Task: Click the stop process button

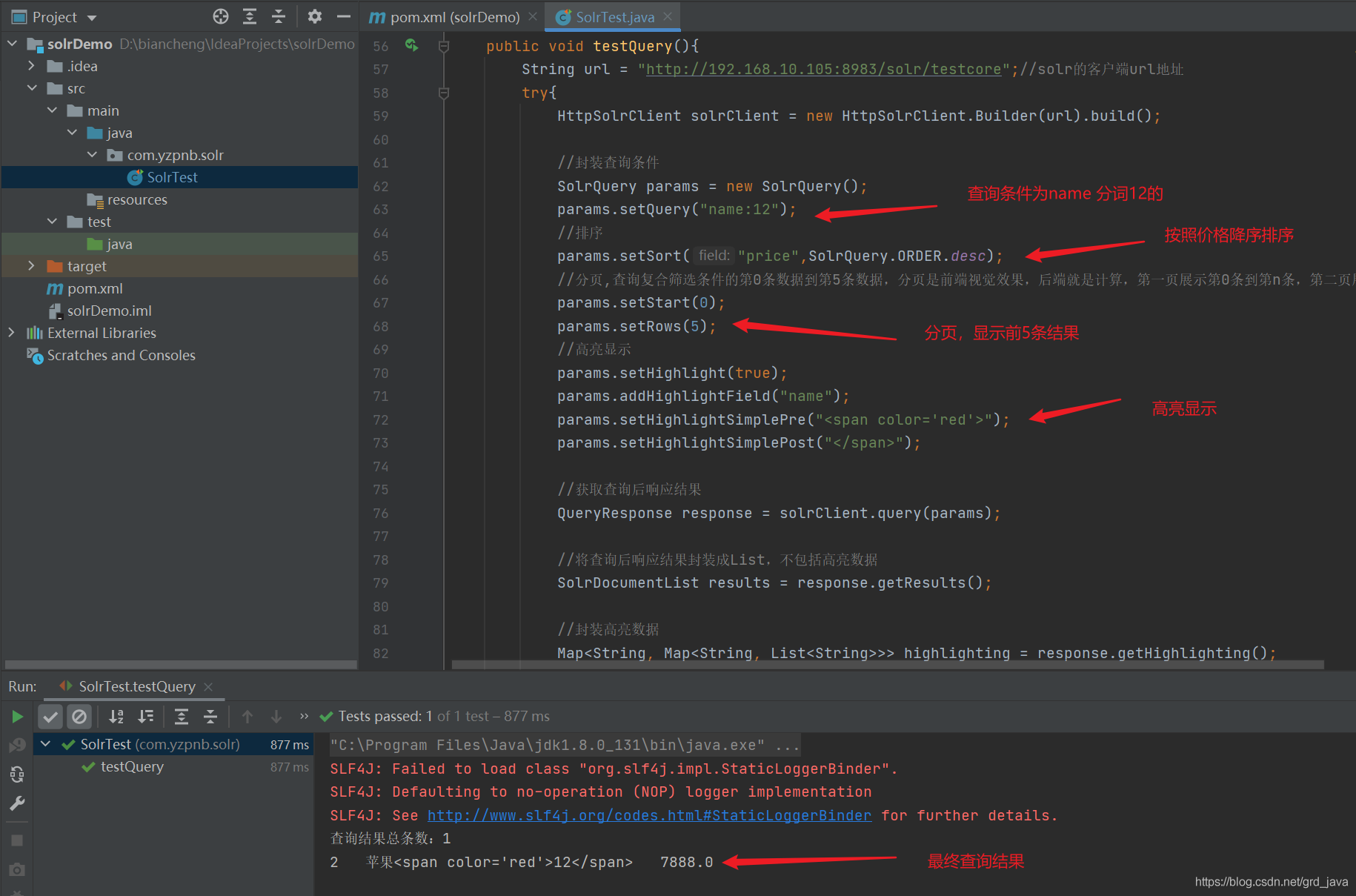Action: pyautogui.click(x=17, y=840)
